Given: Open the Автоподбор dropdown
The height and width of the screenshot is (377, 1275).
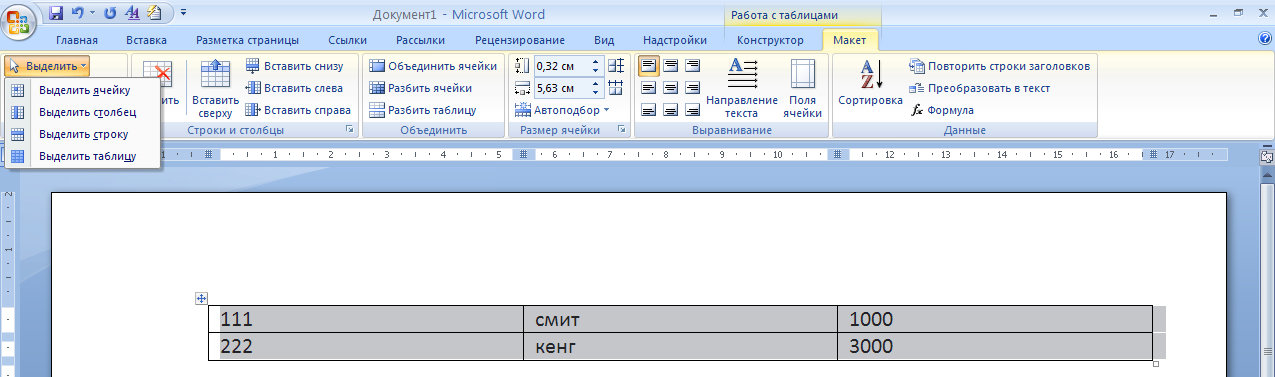Looking at the screenshot, I should 562,110.
